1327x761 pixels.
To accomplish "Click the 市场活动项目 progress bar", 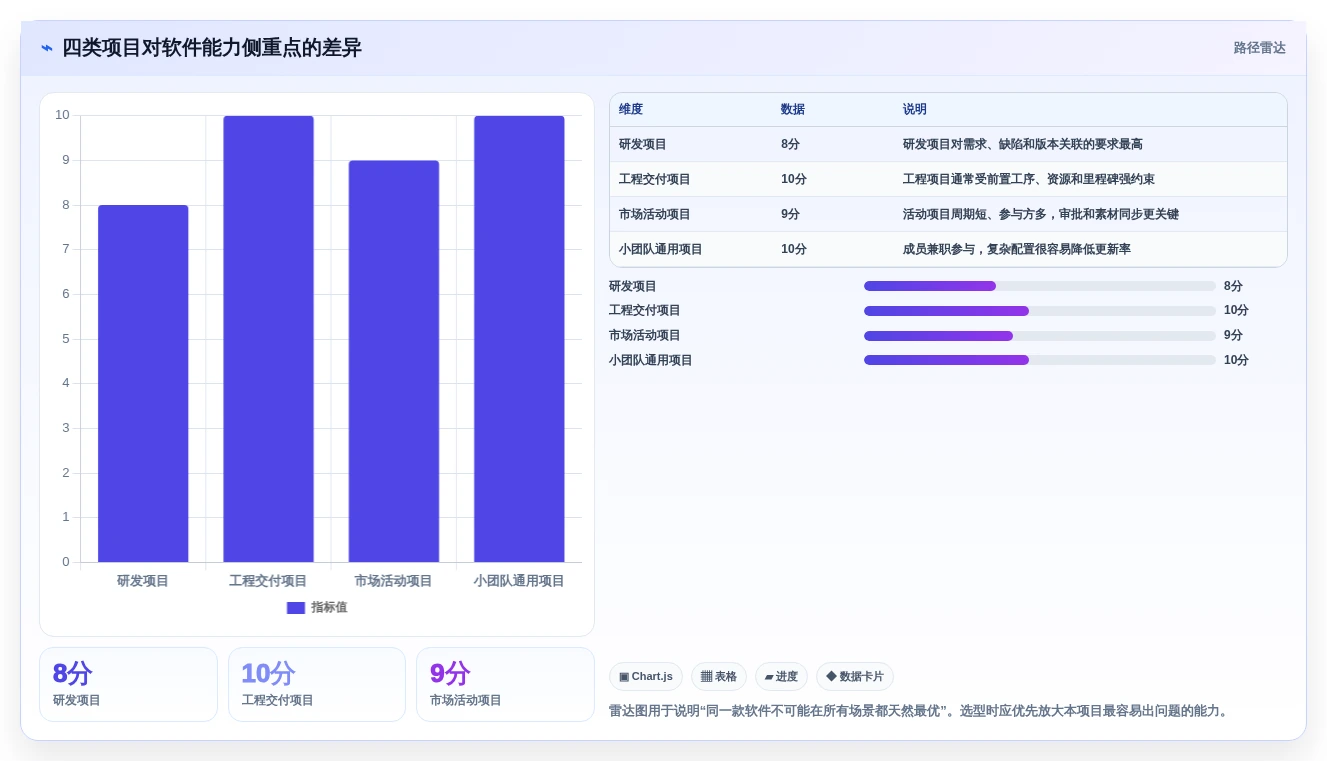I will 1040,336.
